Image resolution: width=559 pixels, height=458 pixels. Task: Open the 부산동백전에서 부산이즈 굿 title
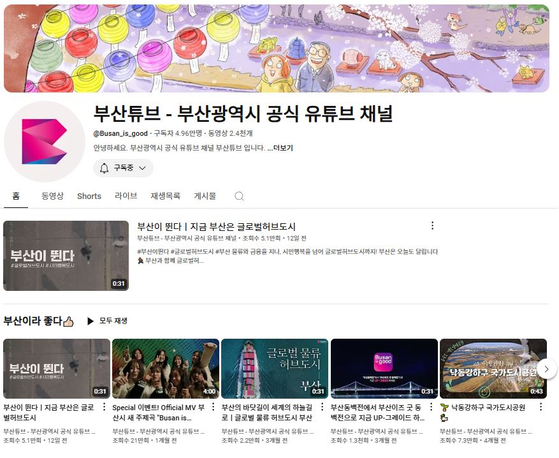tap(378, 413)
